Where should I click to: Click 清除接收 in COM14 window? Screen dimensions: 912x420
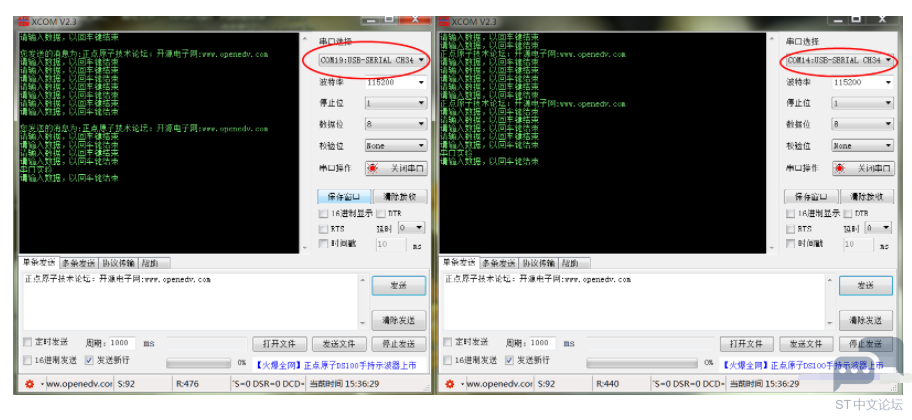point(867,196)
